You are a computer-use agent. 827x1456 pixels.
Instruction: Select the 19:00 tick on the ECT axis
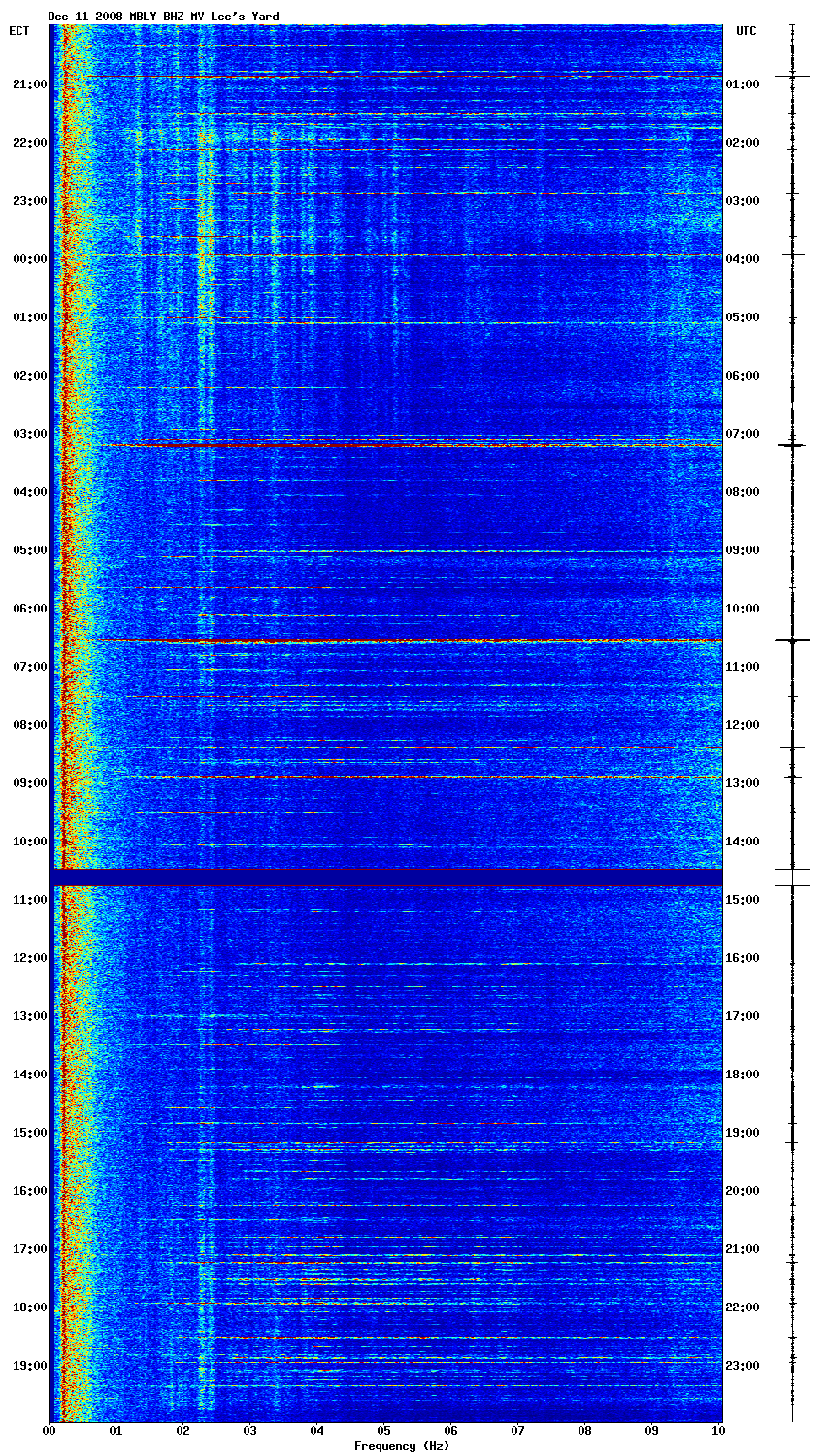[29, 1366]
